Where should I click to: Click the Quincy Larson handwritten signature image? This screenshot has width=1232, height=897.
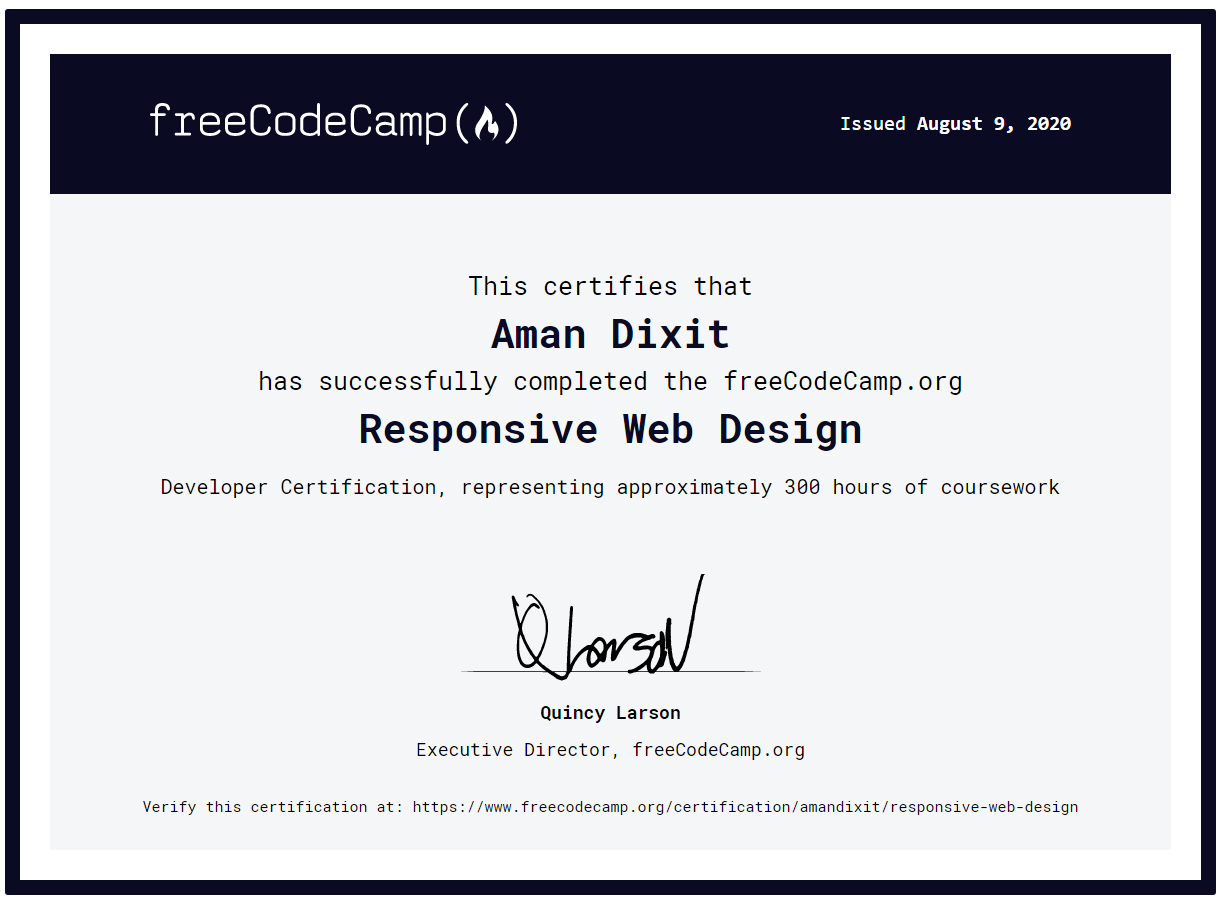click(608, 627)
